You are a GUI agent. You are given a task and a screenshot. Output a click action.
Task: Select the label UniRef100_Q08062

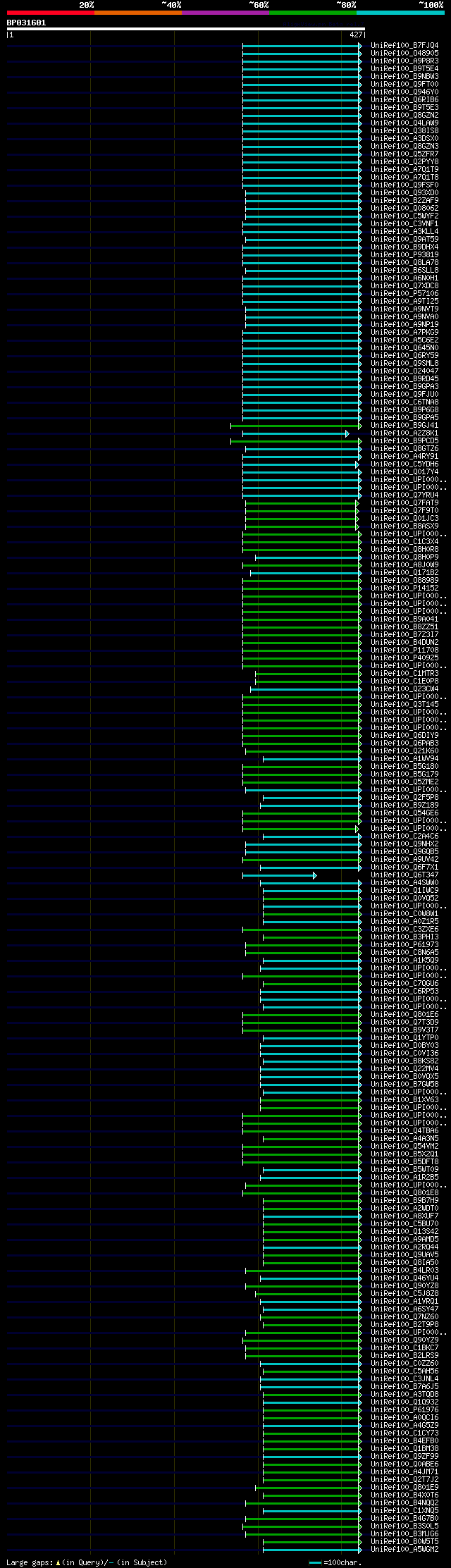404,208
